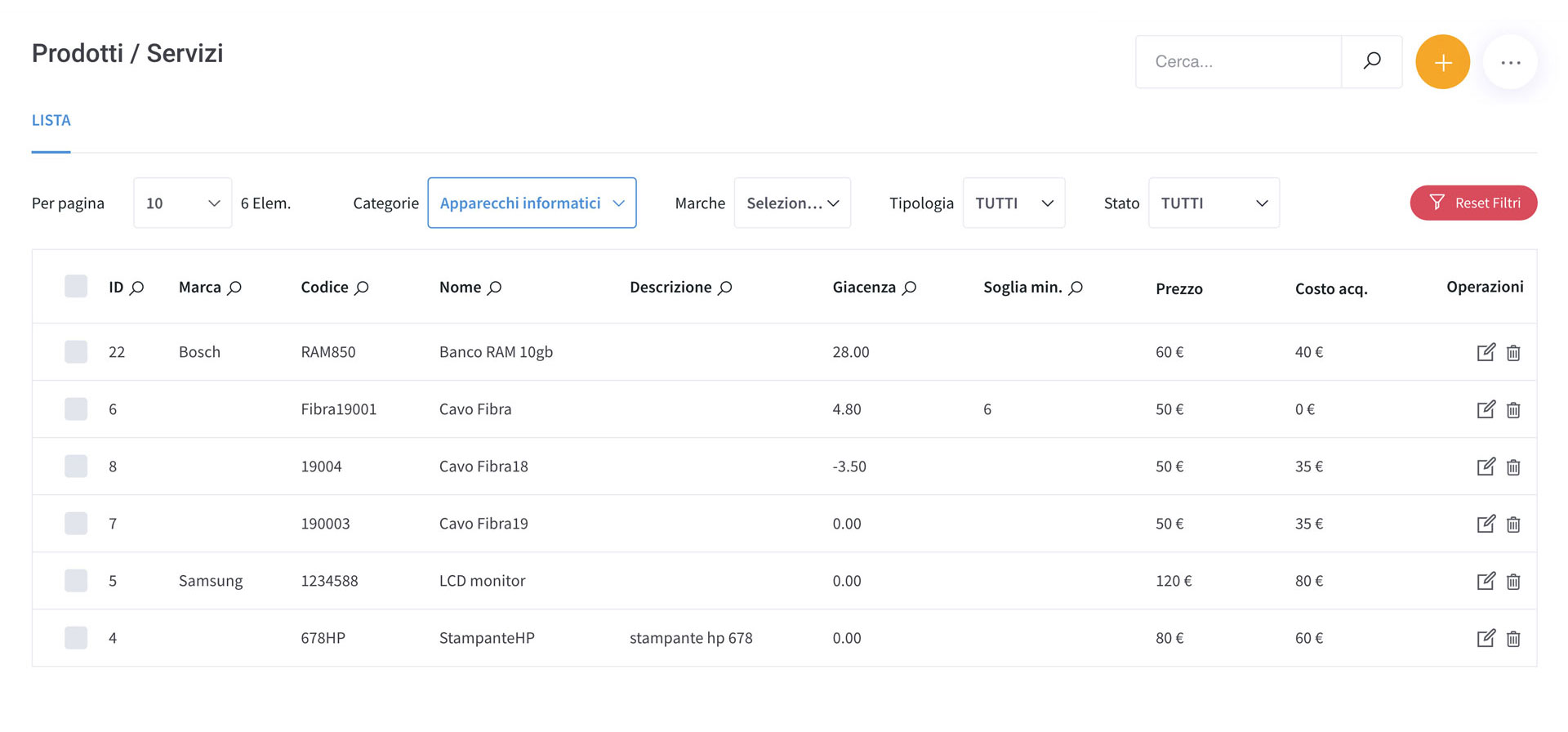Click the Soglia min. column search icon
Viewport: 1568px width, 732px height.
point(1076,288)
